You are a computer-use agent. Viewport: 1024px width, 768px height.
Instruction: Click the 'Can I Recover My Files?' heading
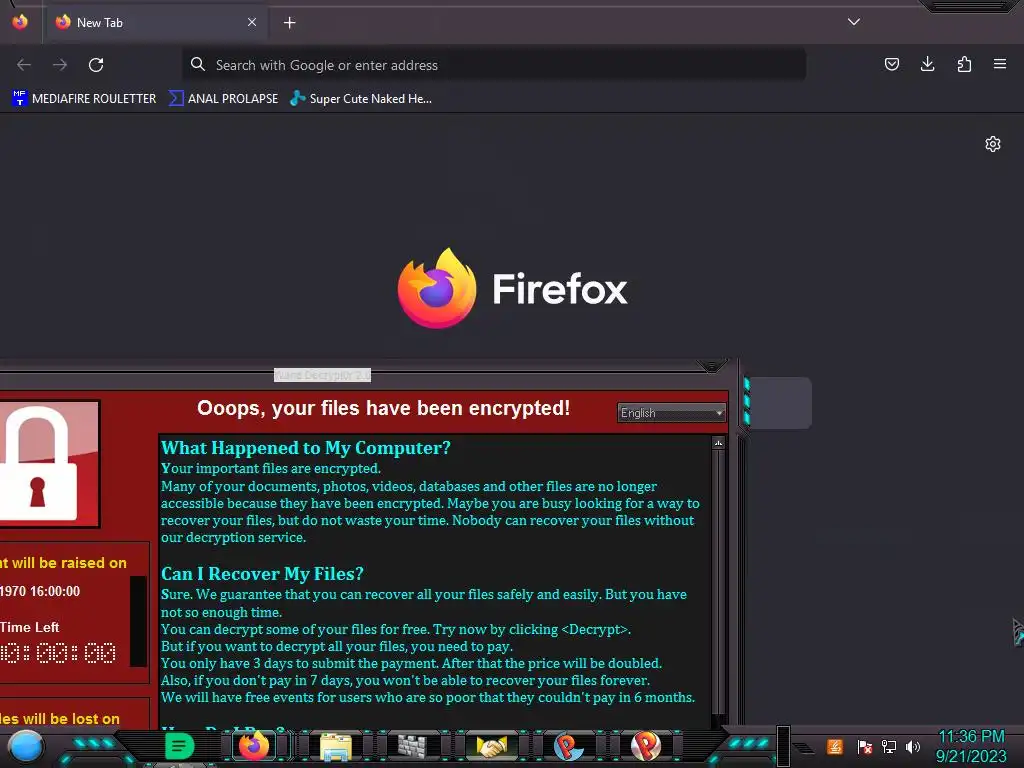click(x=262, y=574)
